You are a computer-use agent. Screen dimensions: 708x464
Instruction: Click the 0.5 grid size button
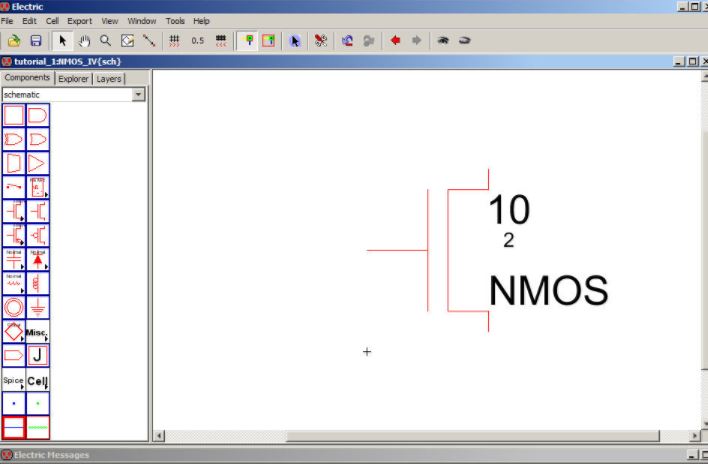(x=197, y=41)
